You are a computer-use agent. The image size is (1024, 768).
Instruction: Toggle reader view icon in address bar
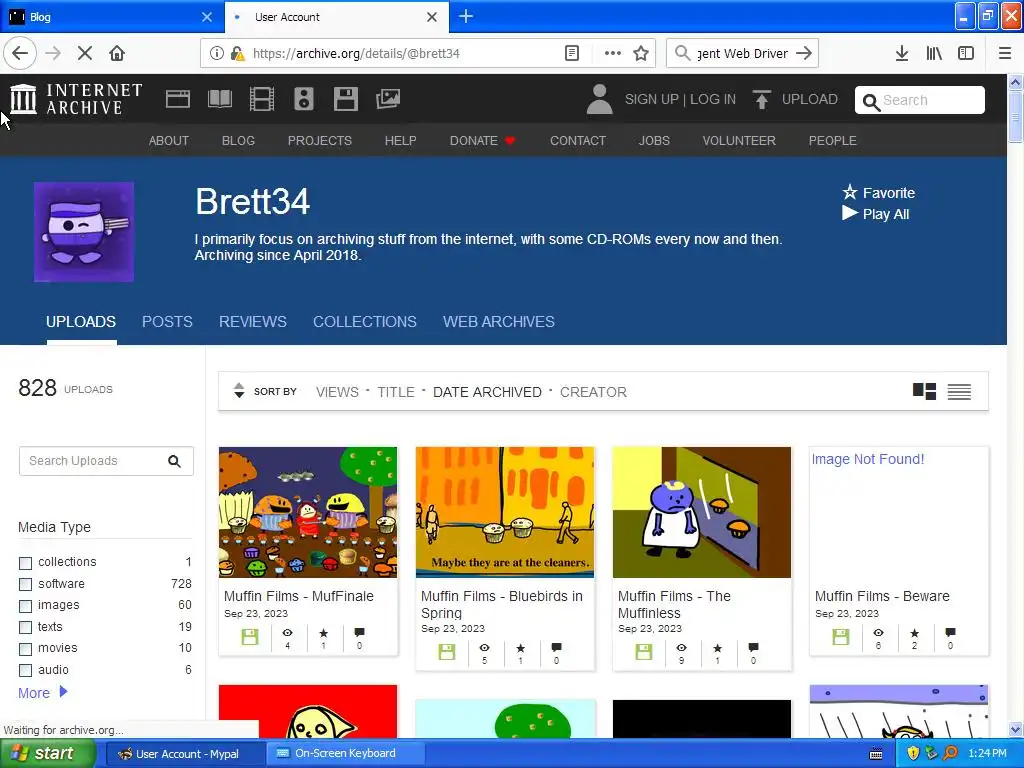[x=571, y=53]
